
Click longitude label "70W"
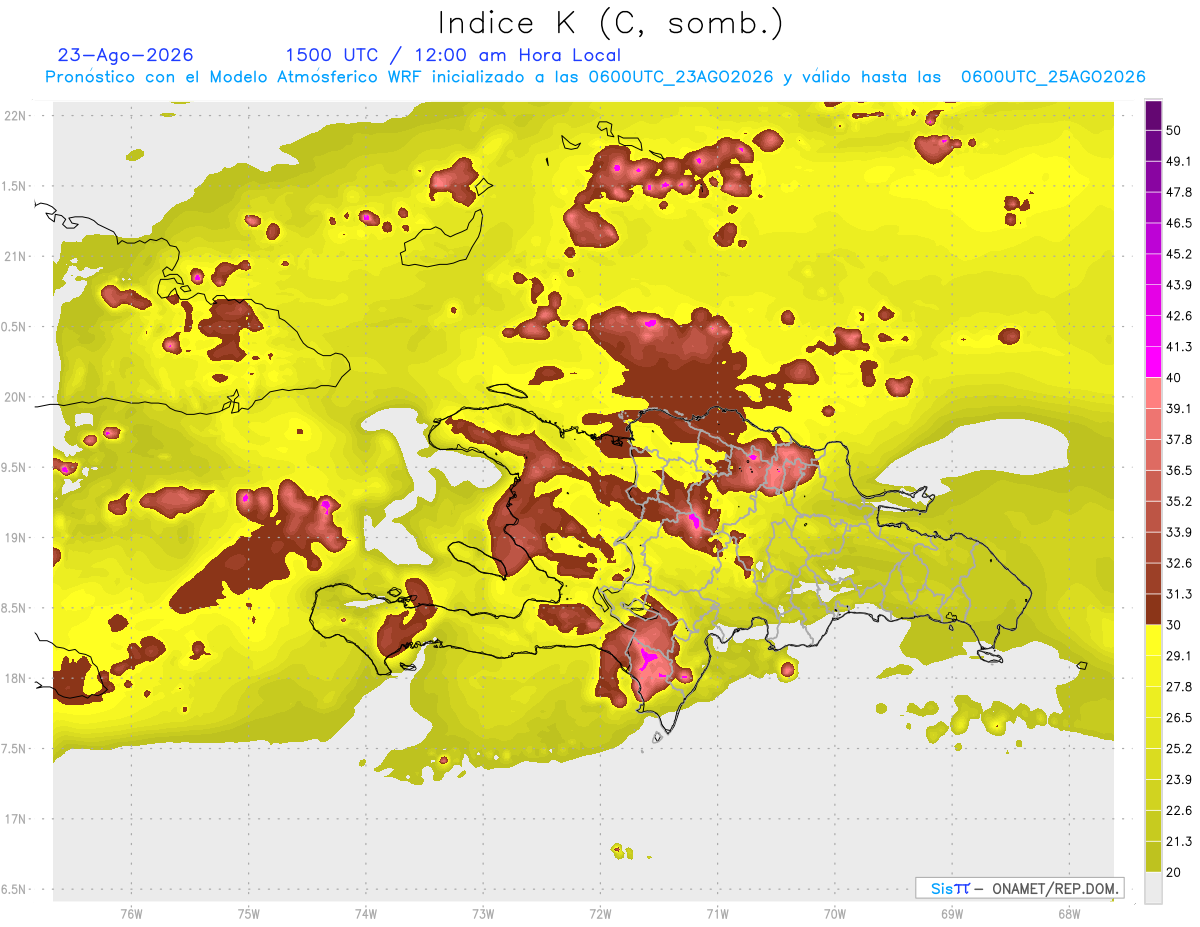835,914
